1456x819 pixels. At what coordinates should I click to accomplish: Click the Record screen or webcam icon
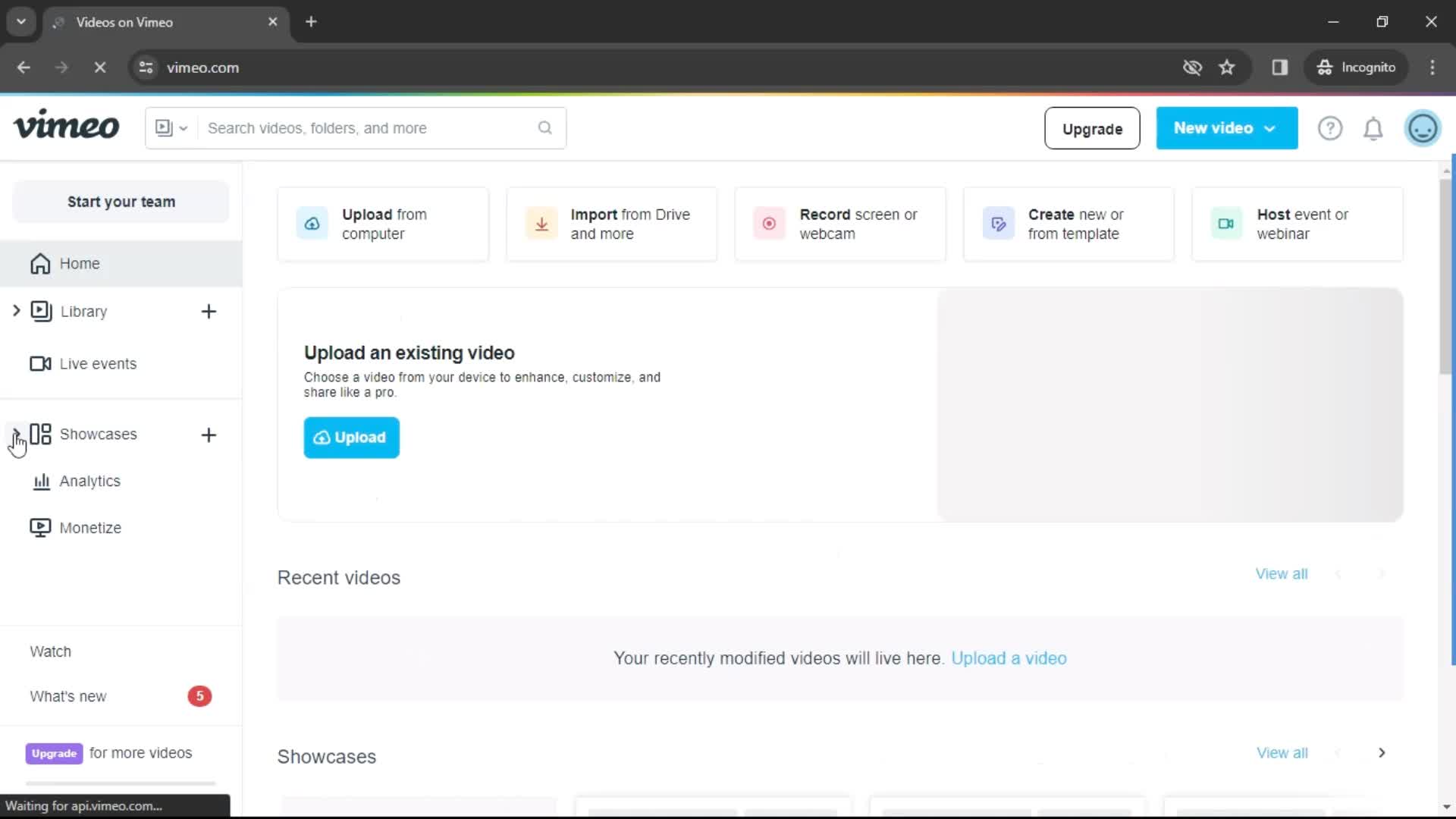[x=769, y=223]
